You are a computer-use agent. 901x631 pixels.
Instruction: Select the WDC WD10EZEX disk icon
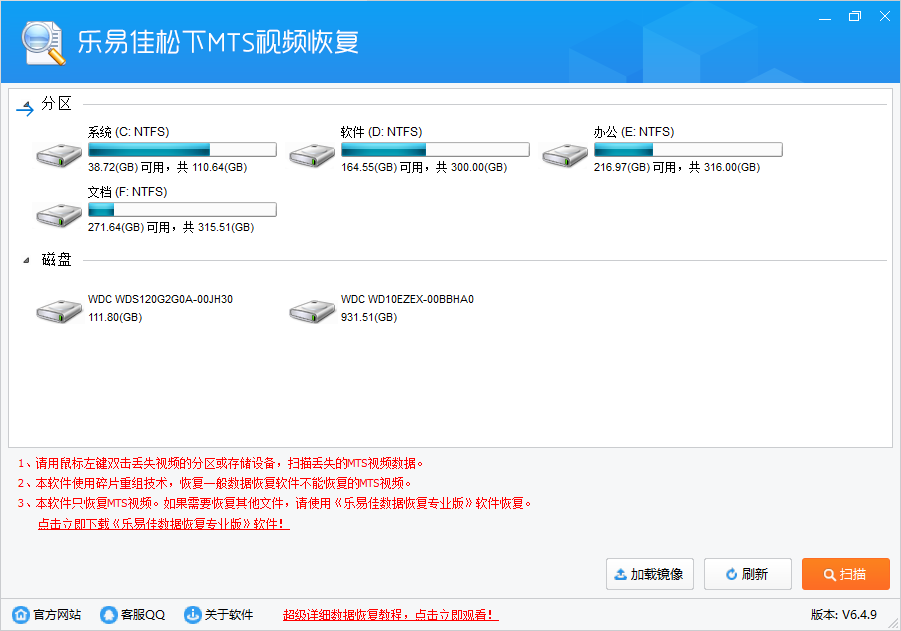tap(311, 310)
